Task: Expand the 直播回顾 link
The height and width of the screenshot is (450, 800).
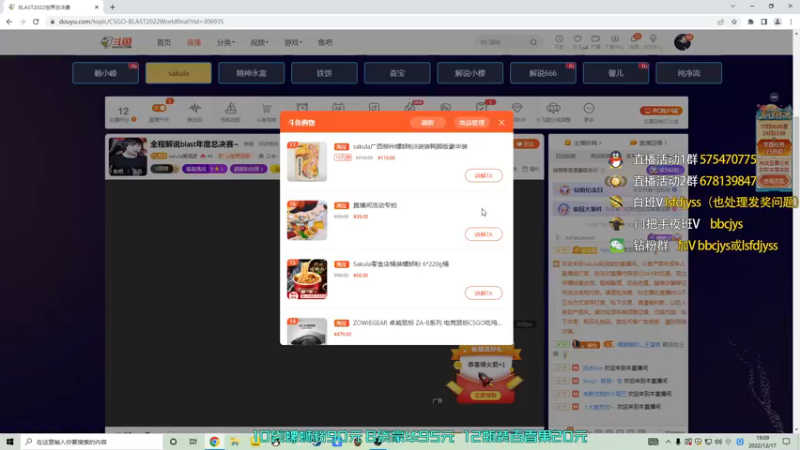Action: [648, 143]
